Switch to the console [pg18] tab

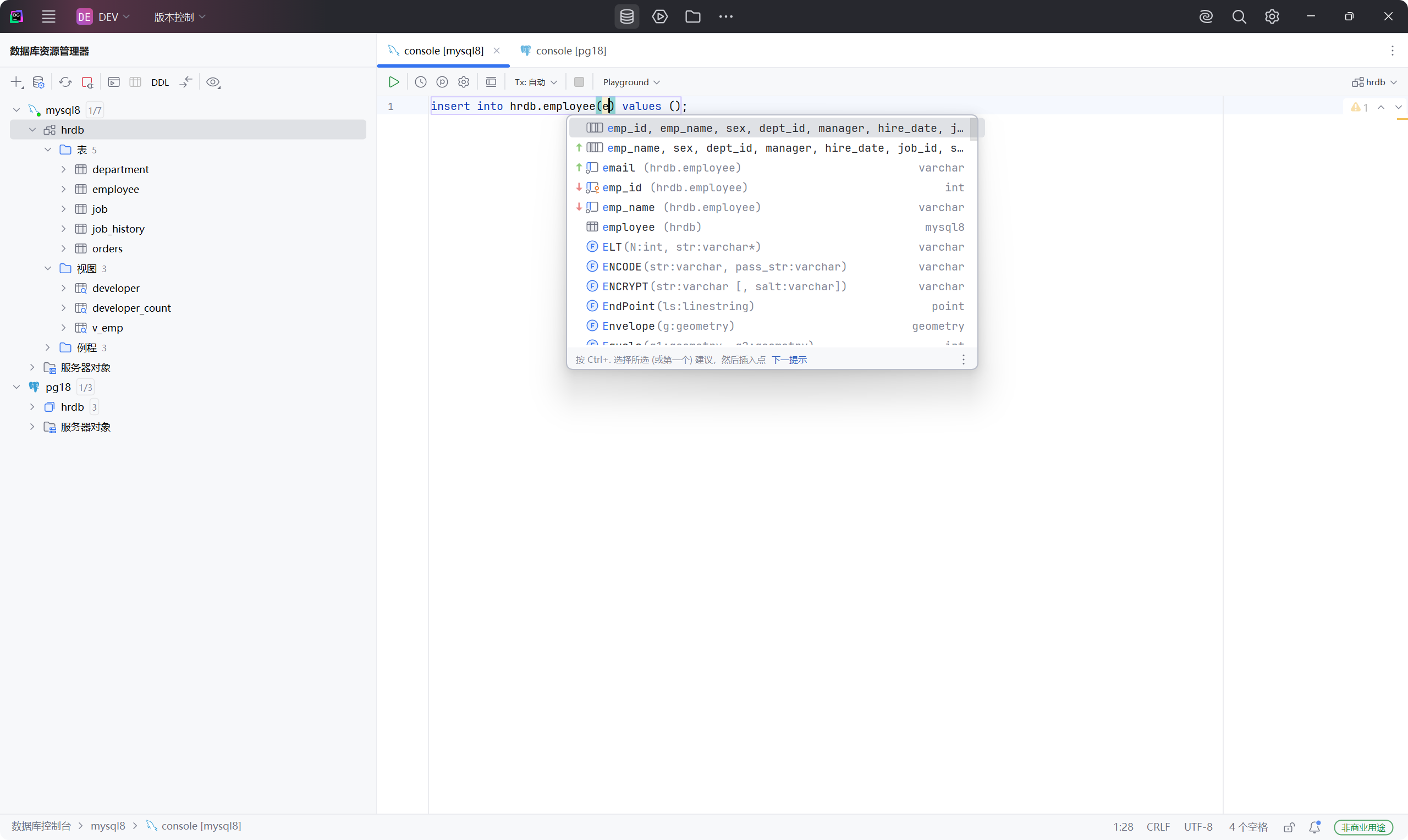click(570, 51)
